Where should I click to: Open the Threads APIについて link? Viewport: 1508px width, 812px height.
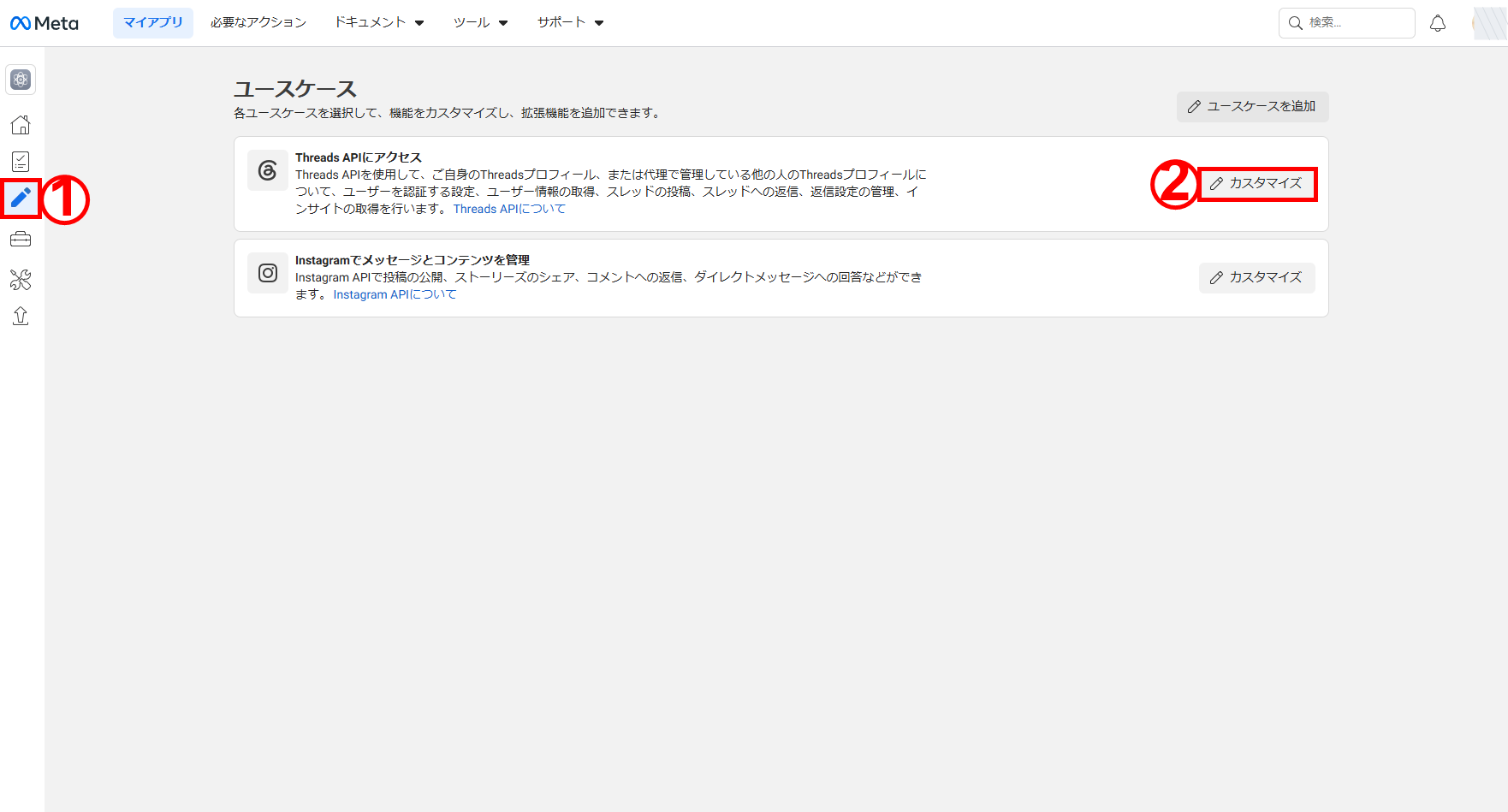click(x=509, y=209)
